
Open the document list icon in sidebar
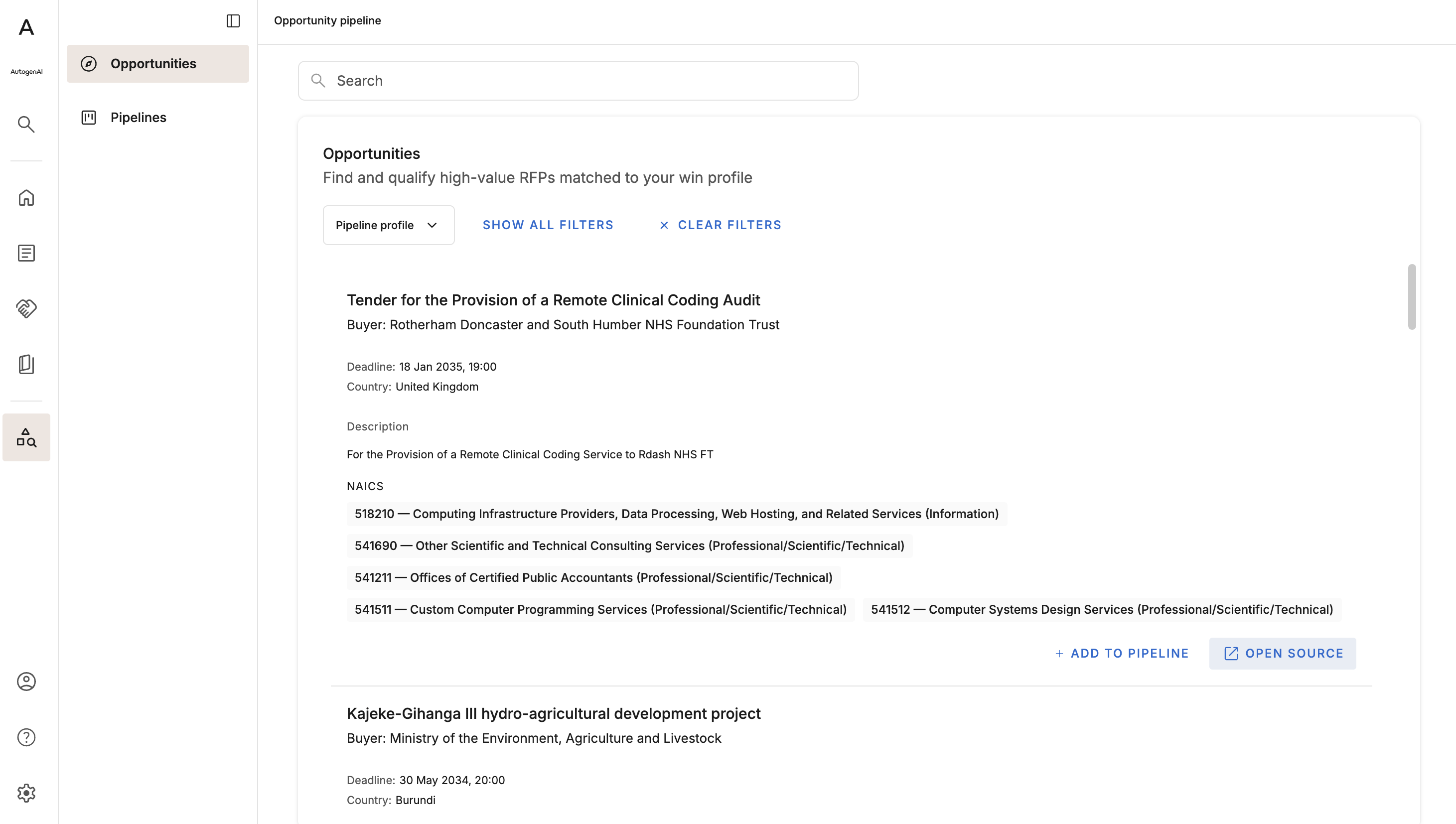(x=26, y=253)
